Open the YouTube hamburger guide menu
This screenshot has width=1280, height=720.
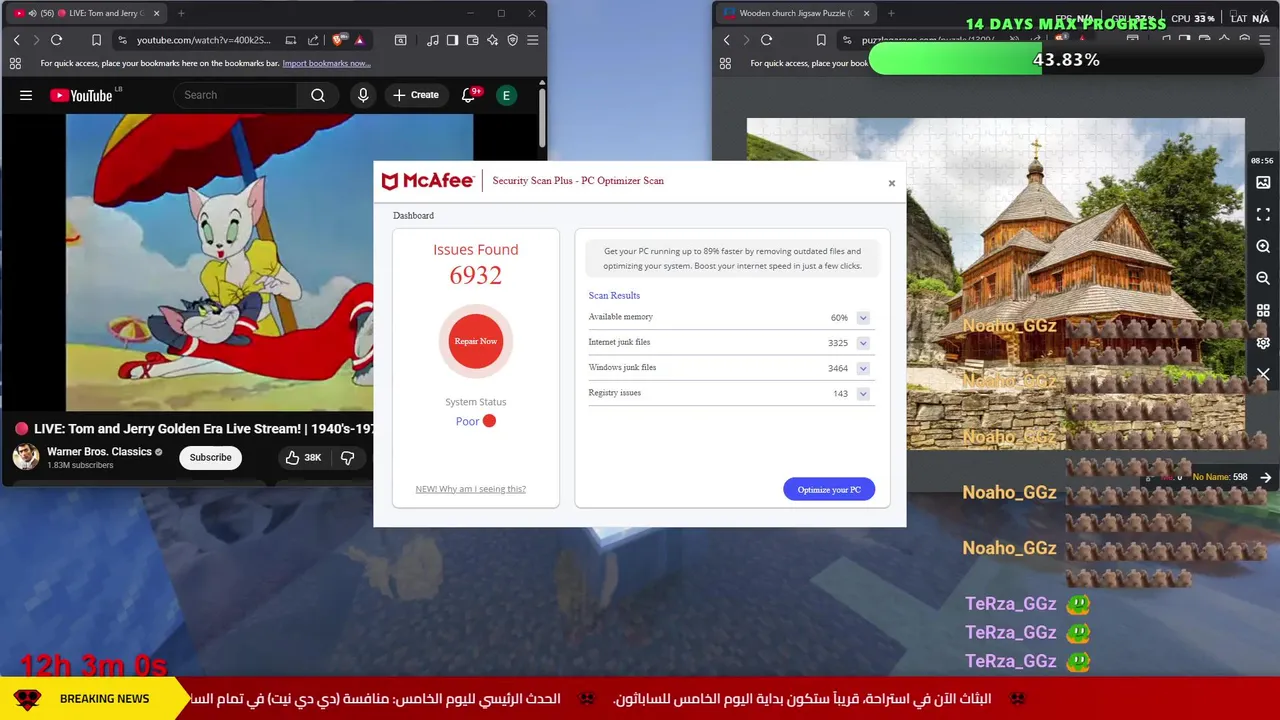(x=26, y=95)
